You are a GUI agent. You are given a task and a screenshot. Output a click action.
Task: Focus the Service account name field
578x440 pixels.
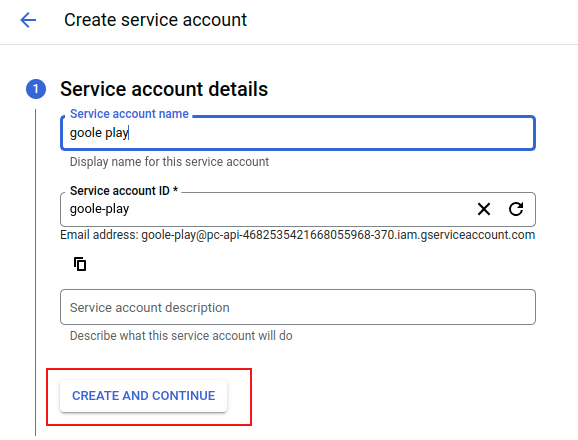pos(298,133)
